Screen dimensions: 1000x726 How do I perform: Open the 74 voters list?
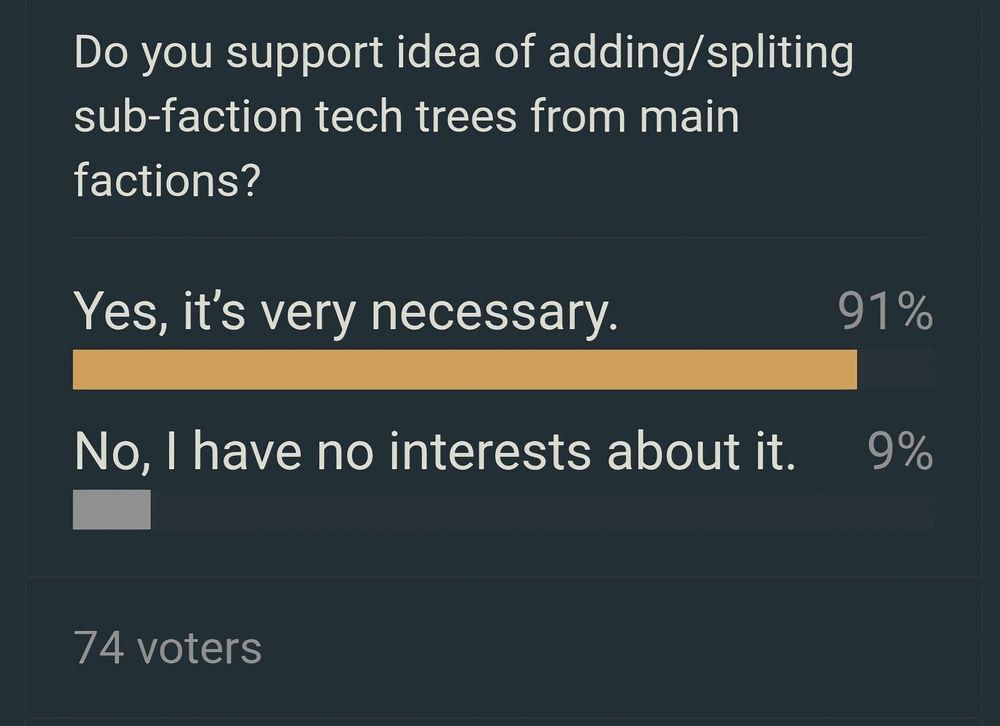point(167,648)
